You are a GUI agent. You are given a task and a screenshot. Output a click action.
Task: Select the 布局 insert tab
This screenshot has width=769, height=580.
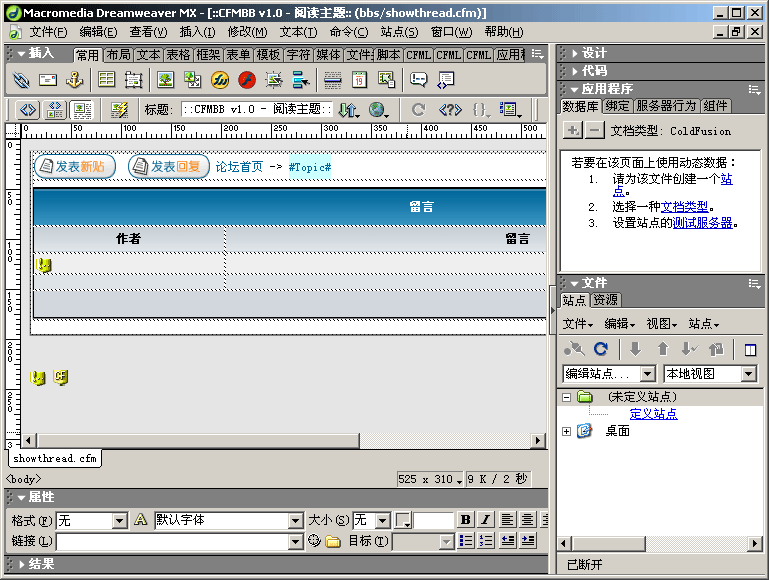[x=118, y=55]
